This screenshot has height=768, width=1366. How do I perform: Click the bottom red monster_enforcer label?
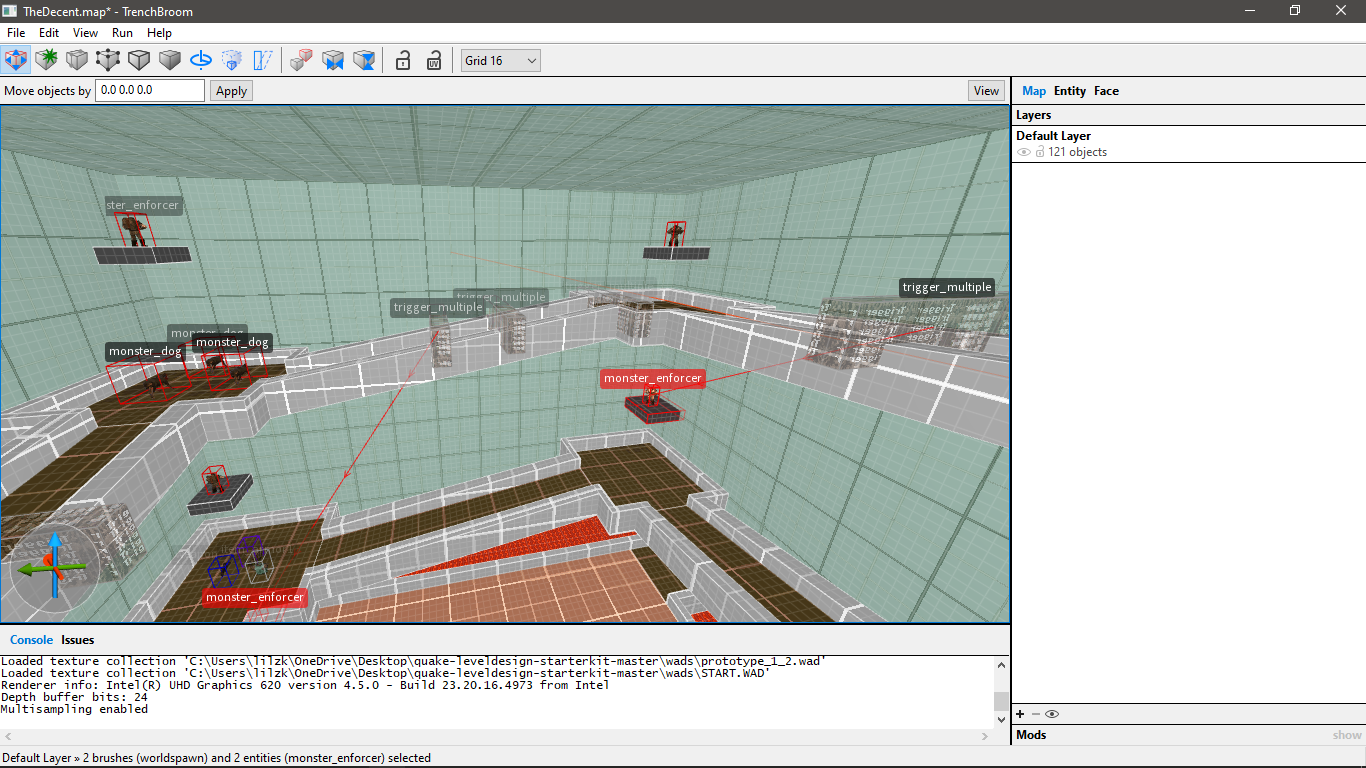pos(255,597)
